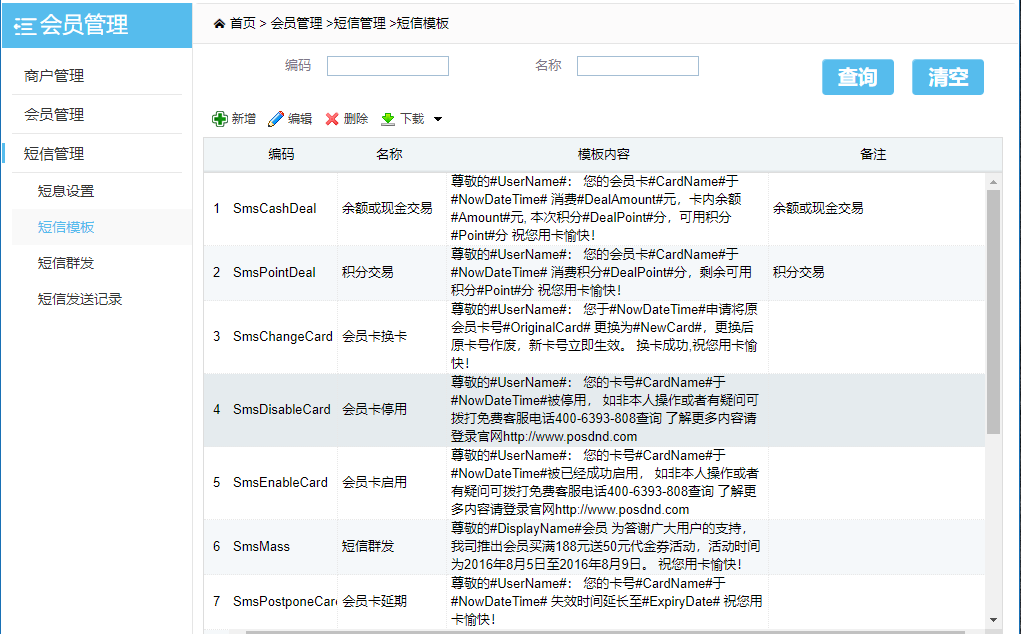Open 短信发送记录 submenu item

point(80,299)
